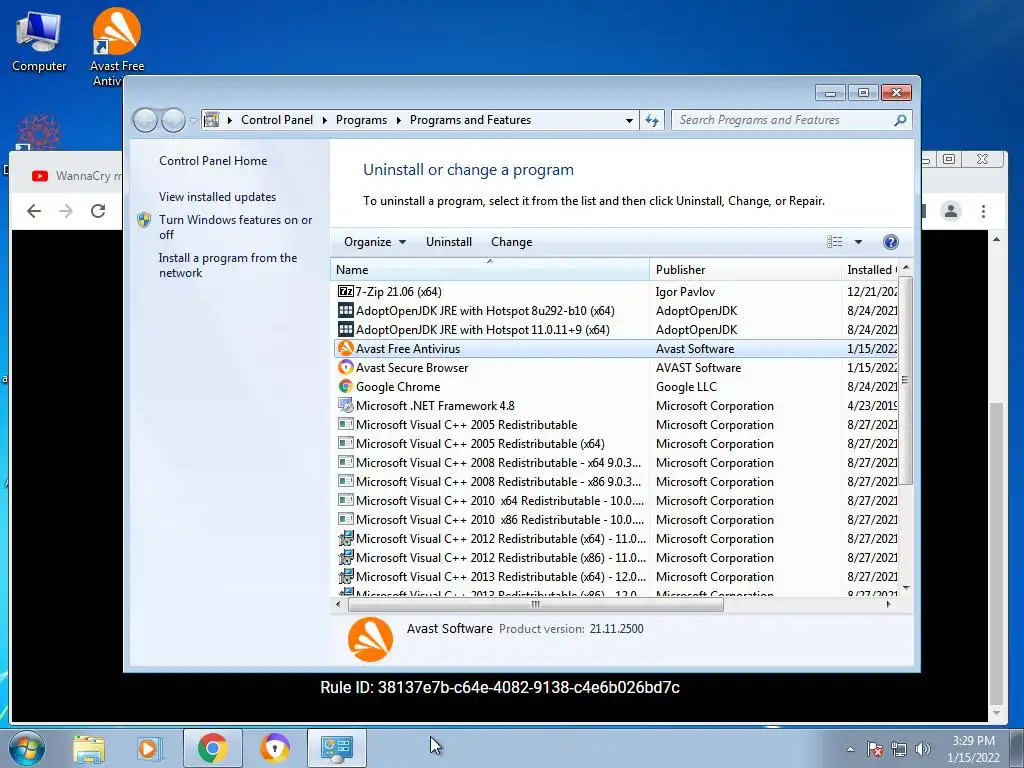
Task: Click the change view icon in toolbar
Action: pyautogui.click(x=835, y=242)
